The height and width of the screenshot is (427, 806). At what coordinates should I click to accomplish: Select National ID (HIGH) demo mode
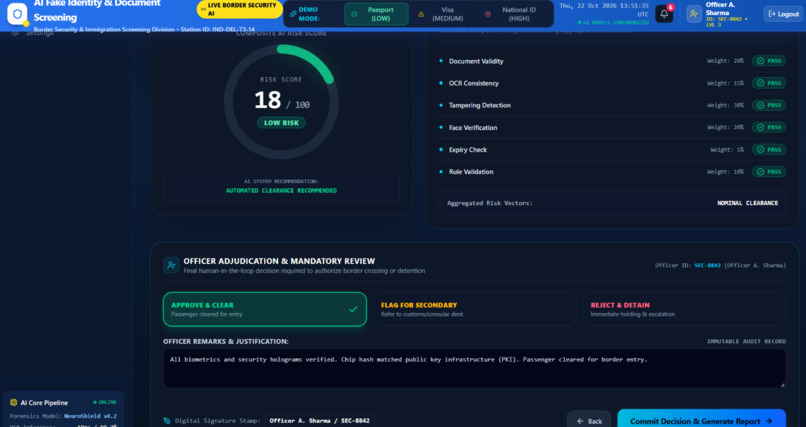tap(514, 14)
